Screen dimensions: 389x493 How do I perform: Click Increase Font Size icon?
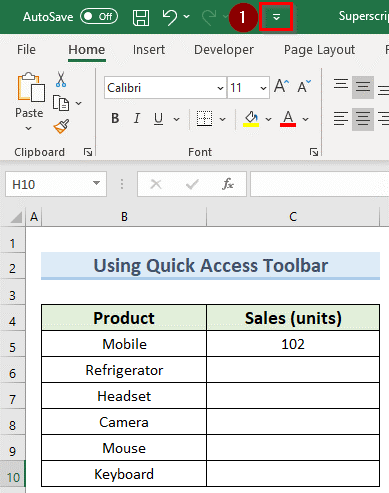click(x=281, y=86)
